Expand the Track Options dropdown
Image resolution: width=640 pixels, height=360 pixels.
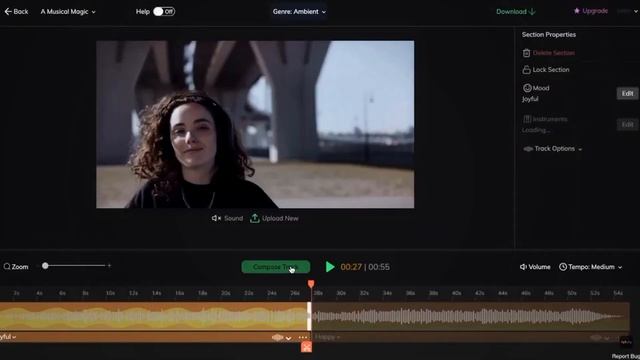click(553, 149)
